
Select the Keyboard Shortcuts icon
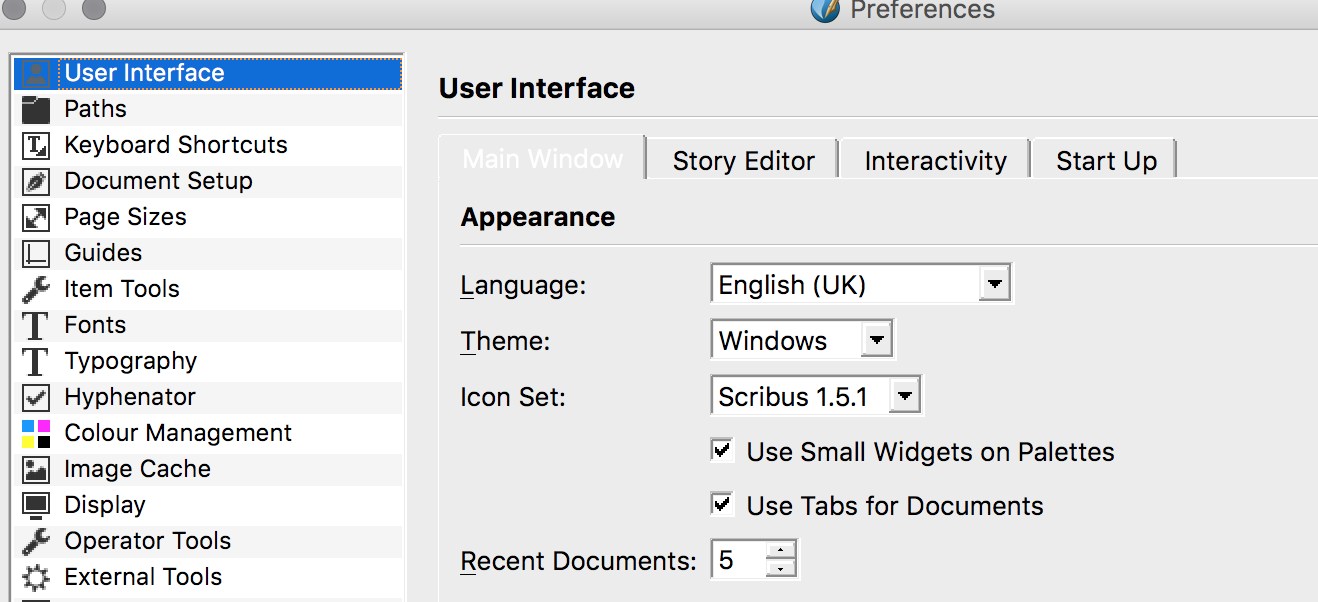(36, 145)
